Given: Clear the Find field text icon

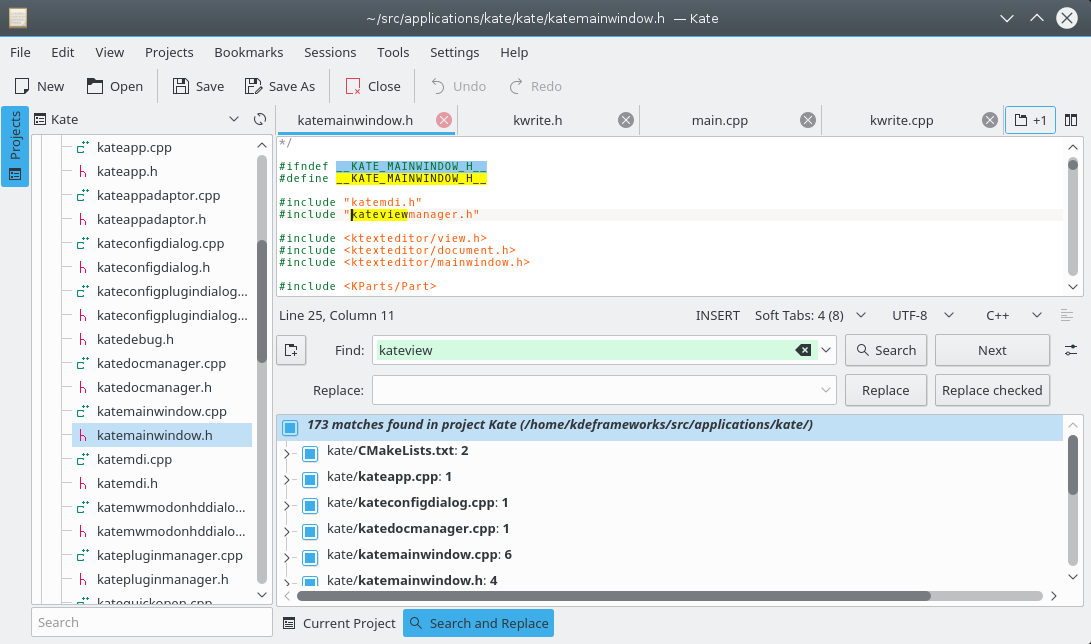Looking at the screenshot, I should click(x=803, y=350).
